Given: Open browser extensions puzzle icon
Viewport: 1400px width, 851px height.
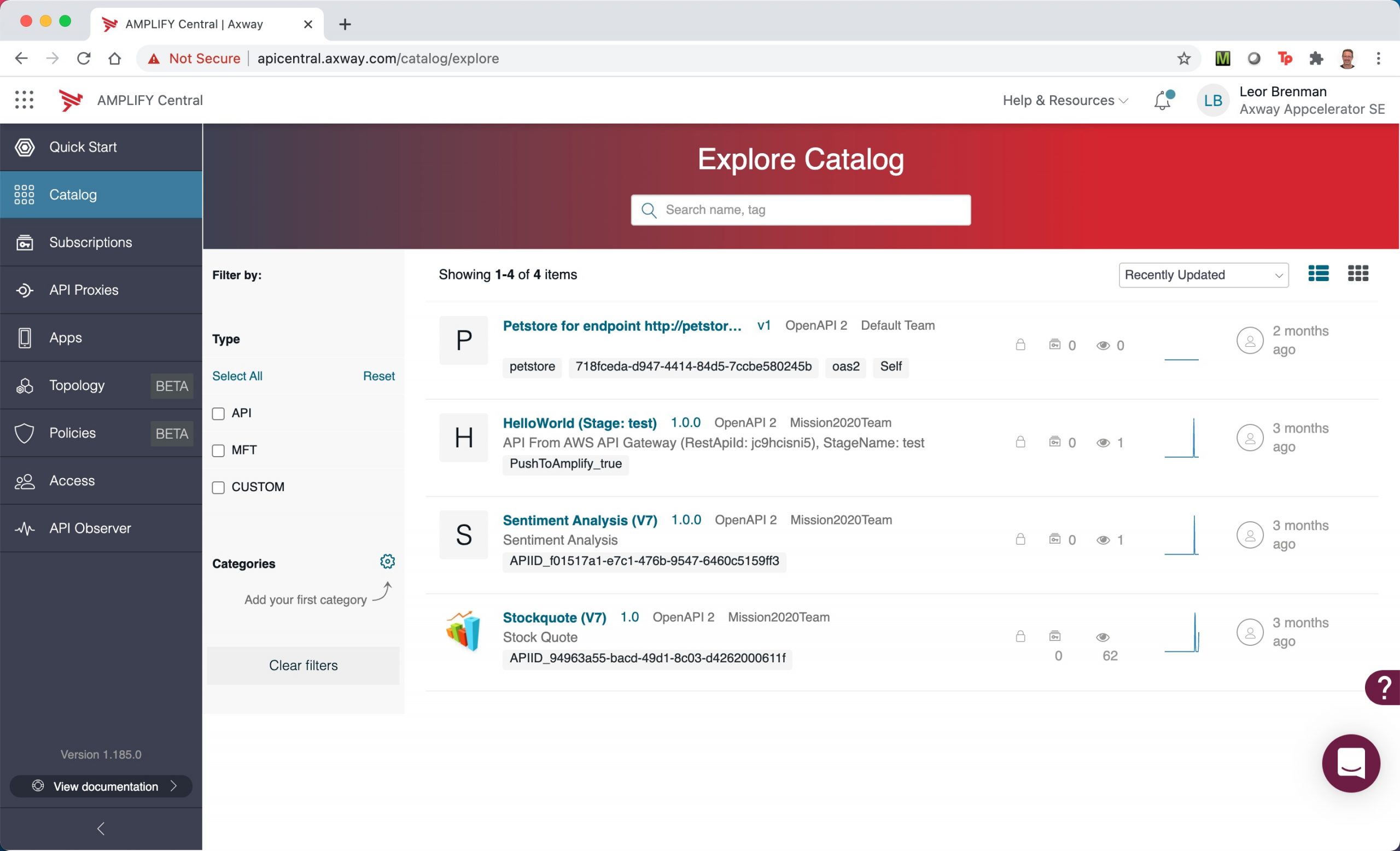Looking at the screenshot, I should click(1316, 59).
